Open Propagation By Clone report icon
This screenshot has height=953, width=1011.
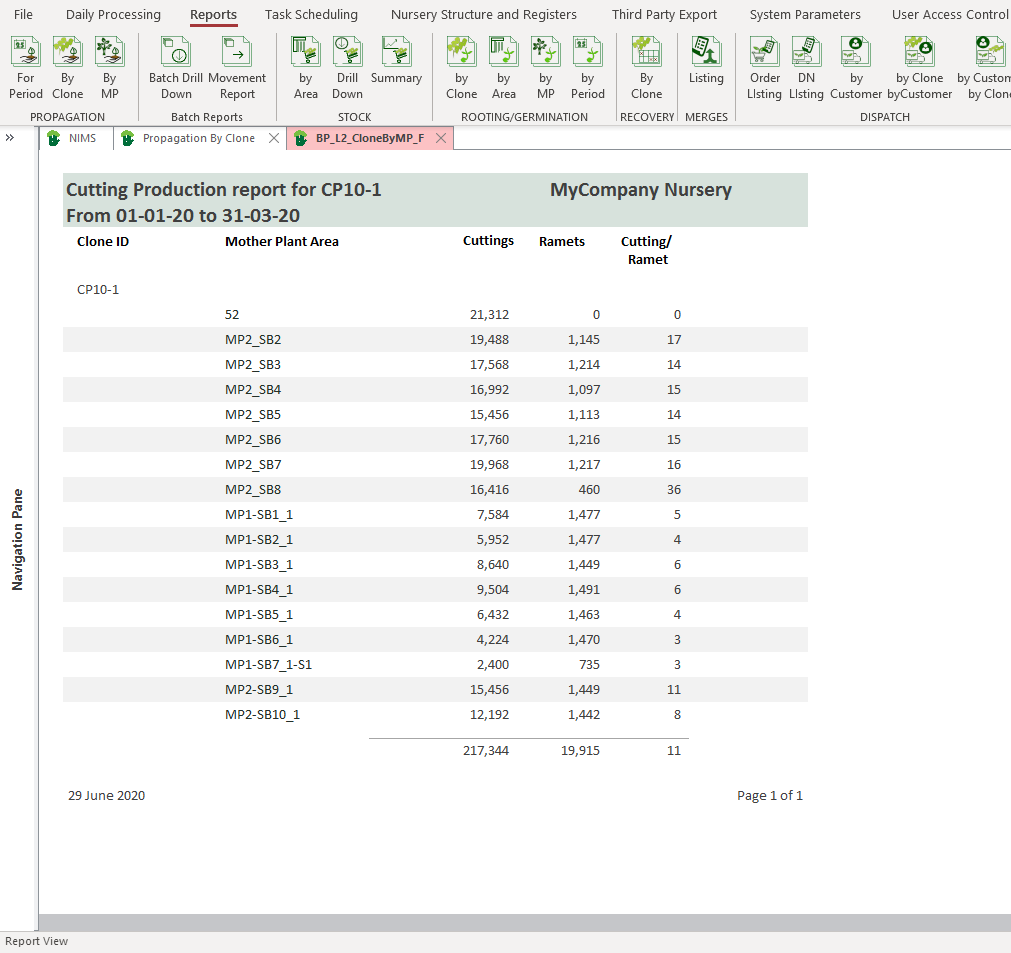67,67
